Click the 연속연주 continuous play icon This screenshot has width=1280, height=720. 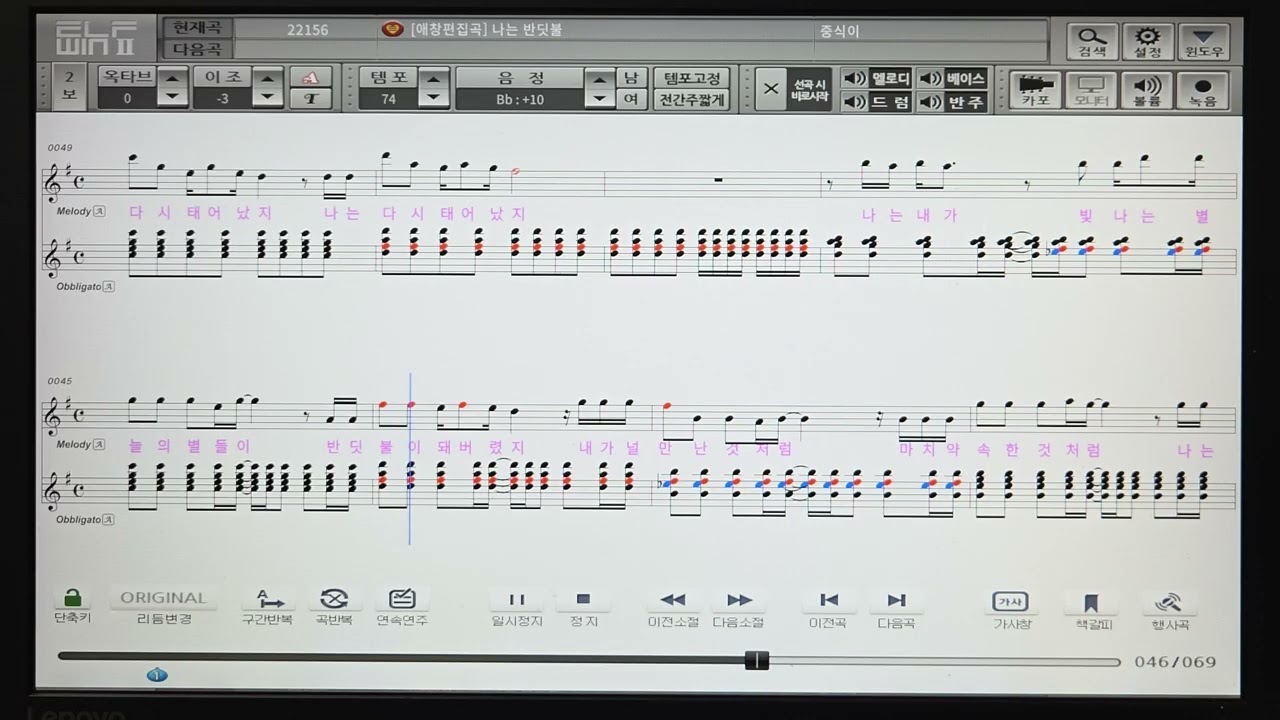402,606
